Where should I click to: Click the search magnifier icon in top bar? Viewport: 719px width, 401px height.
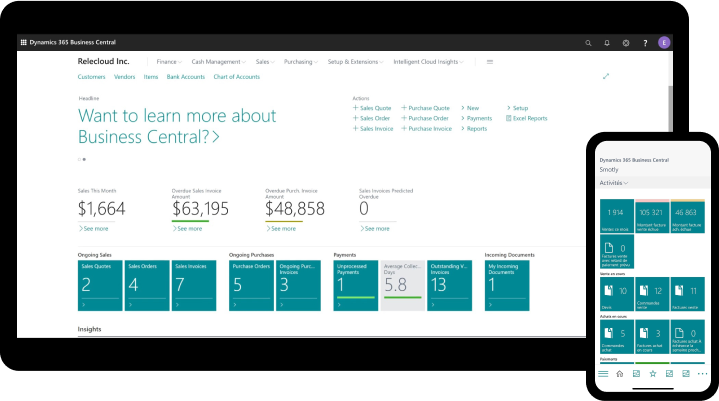pos(588,43)
